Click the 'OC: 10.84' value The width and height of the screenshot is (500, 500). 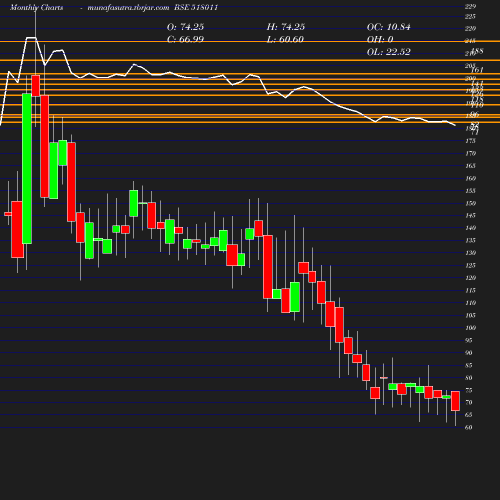[x=389, y=27]
